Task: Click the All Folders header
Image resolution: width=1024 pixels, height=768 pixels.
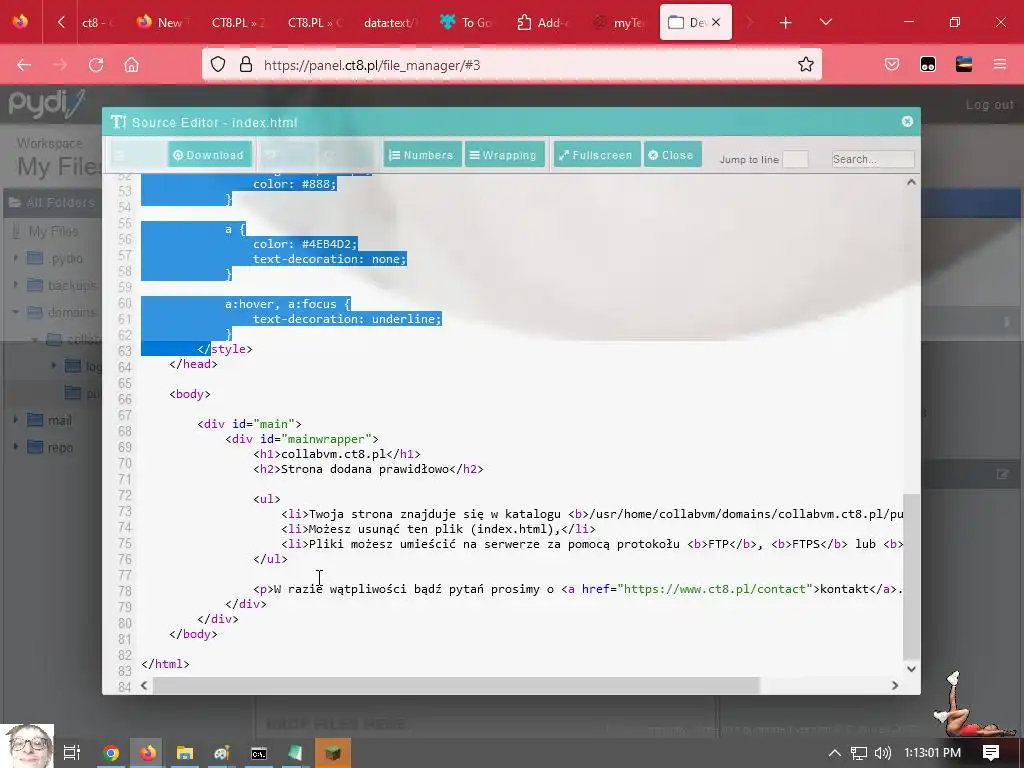Action: click(52, 202)
